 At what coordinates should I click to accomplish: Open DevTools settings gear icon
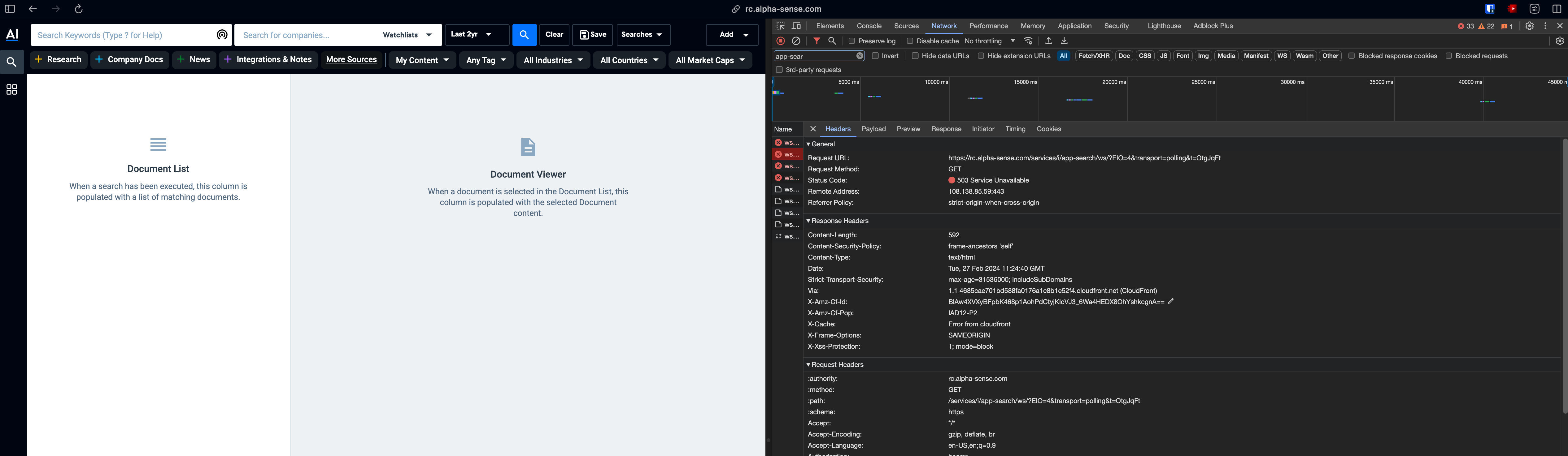point(1529,26)
